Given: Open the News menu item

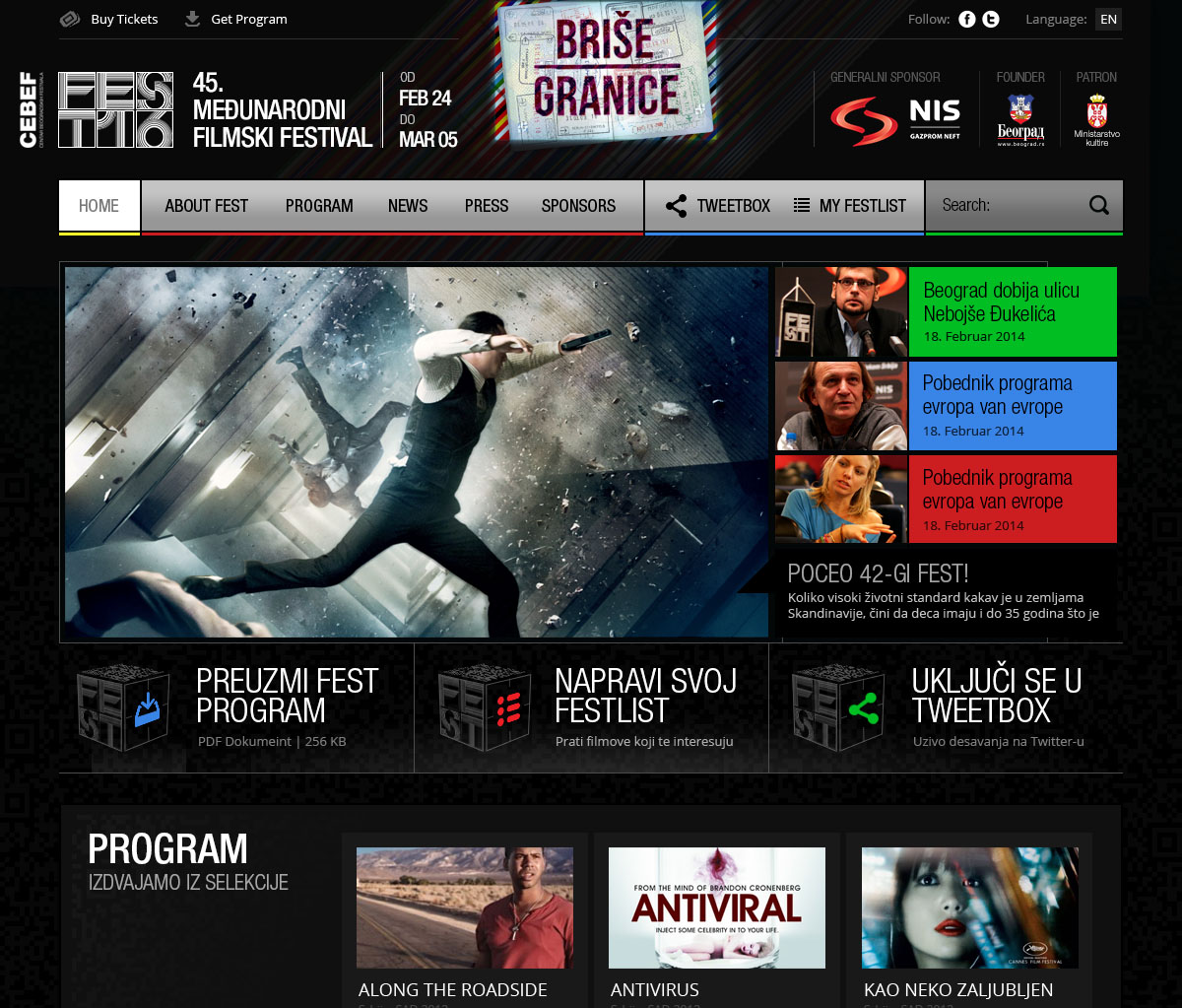Looking at the screenshot, I should (408, 206).
